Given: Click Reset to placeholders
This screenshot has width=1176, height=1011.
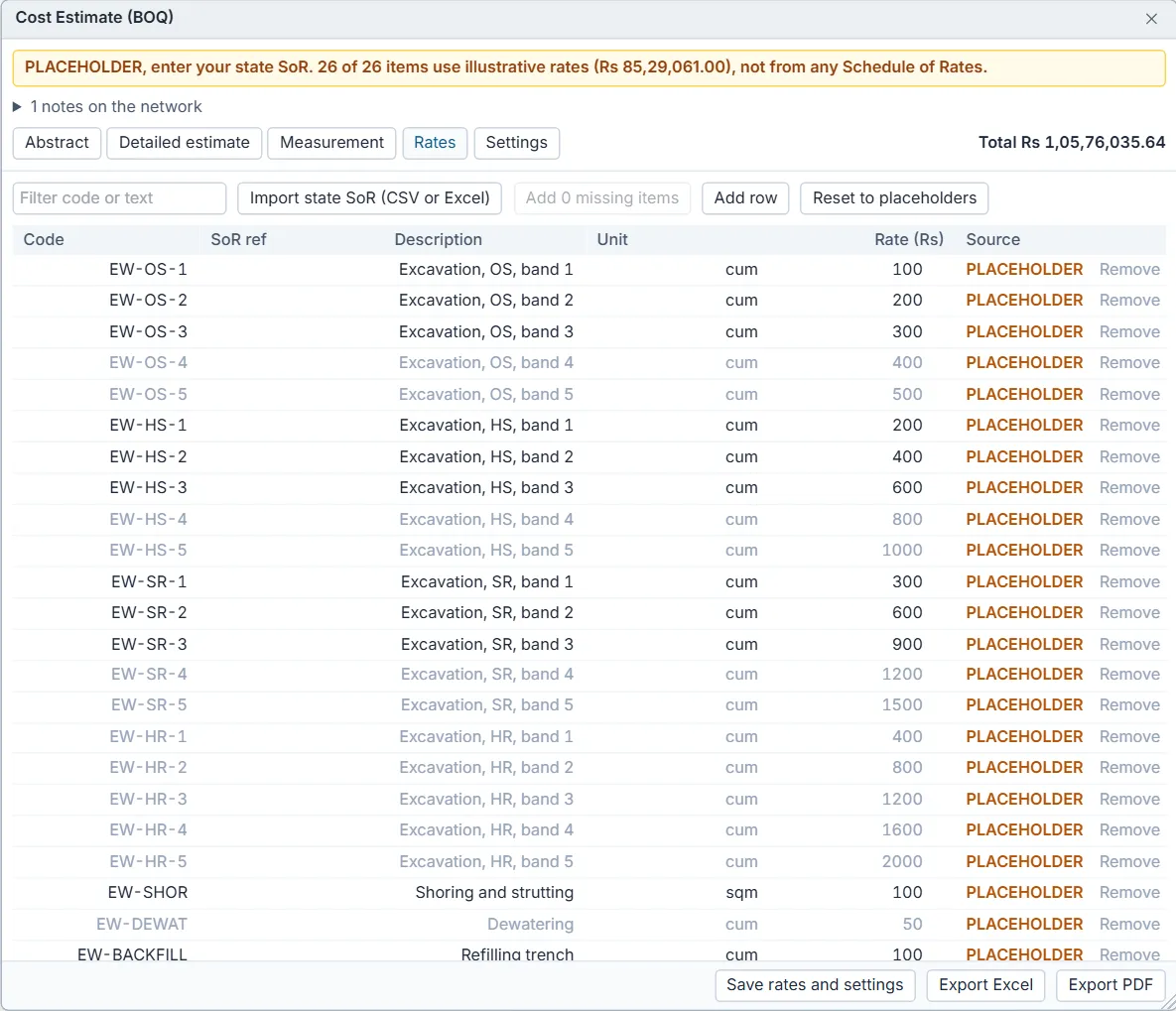Looking at the screenshot, I should pyautogui.click(x=894, y=198).
